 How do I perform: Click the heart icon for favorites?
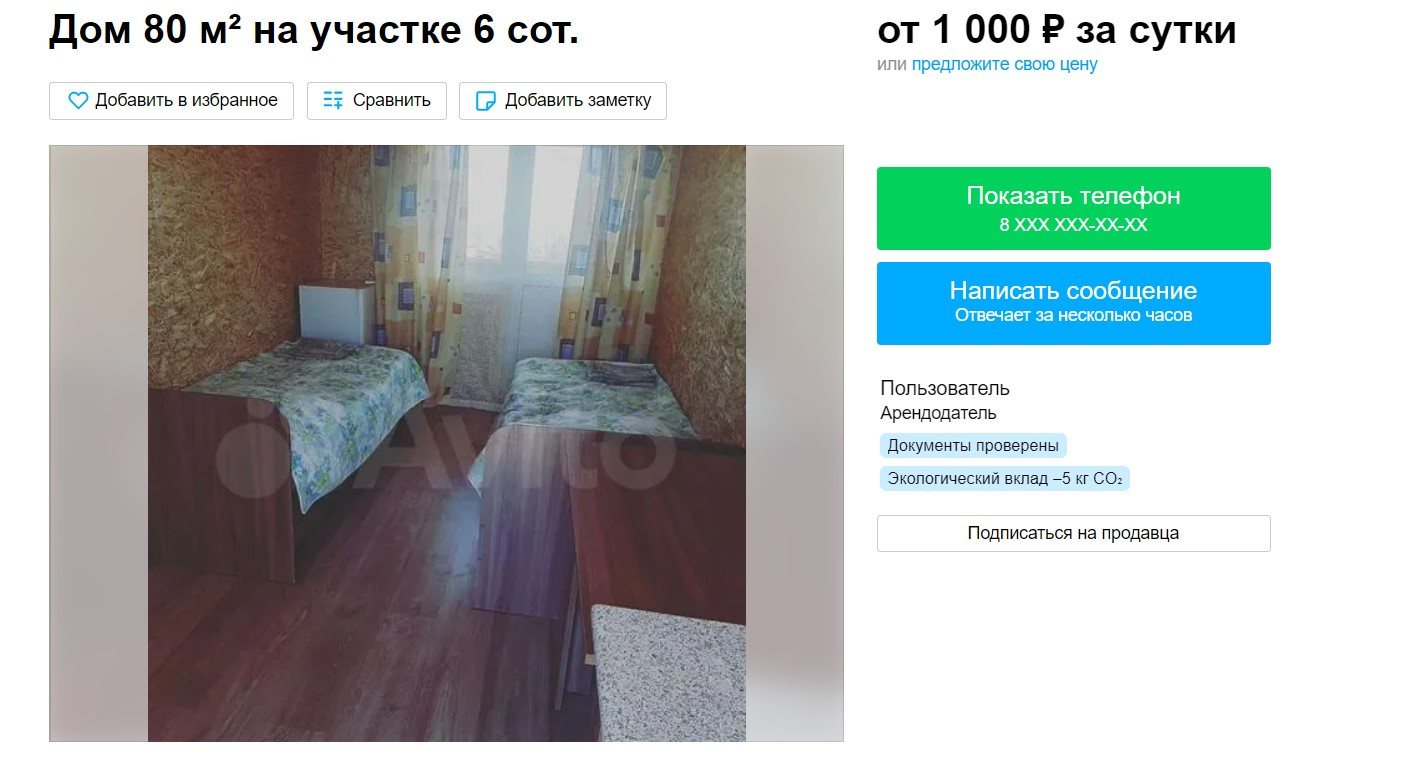(x=78, y=101)
